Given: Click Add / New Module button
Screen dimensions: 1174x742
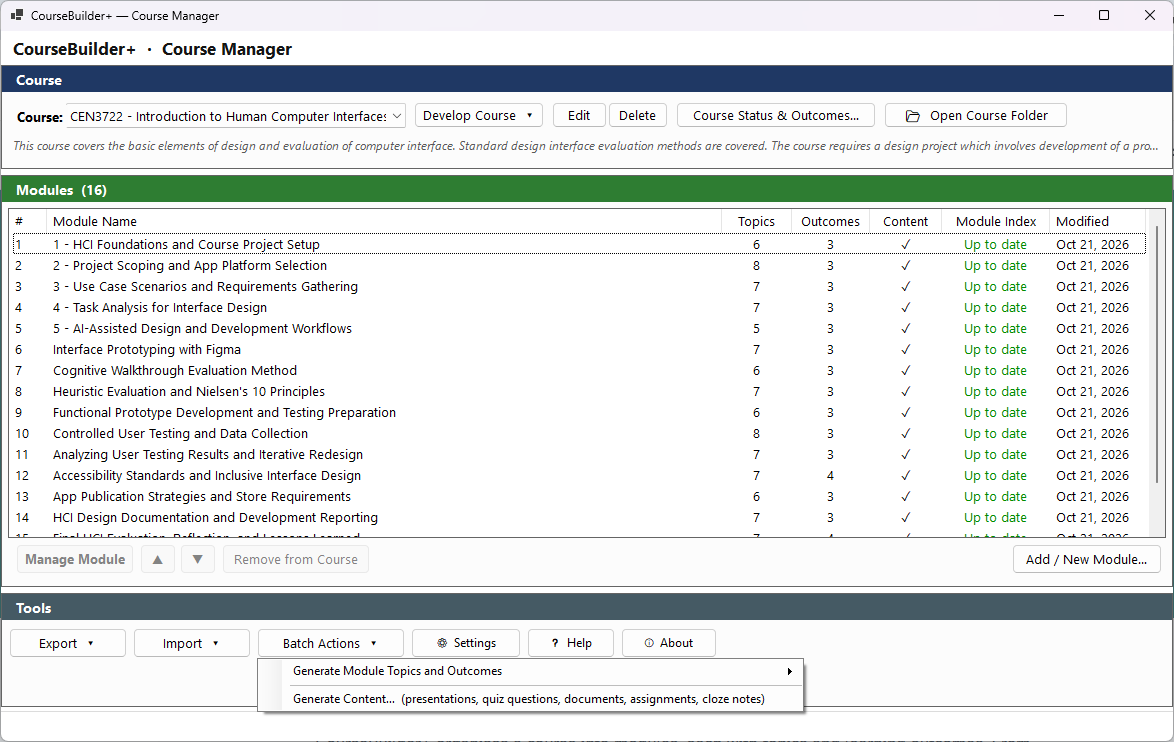Looking at the screenshot, I should coord(1086,559).
